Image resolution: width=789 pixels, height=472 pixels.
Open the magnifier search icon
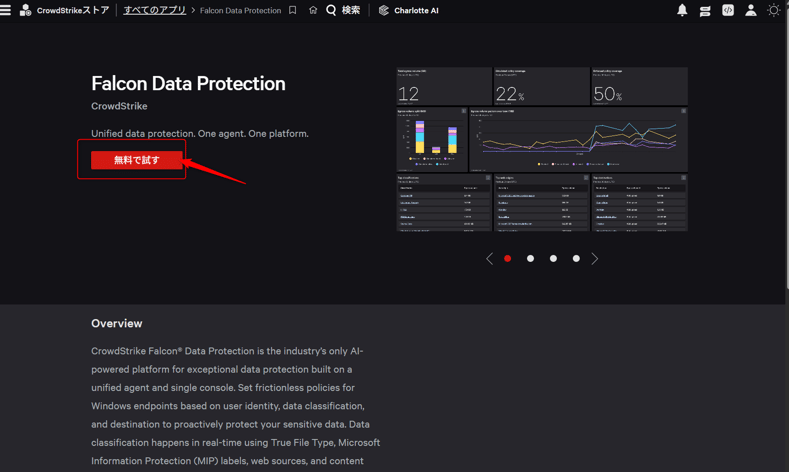click(x=331, y=10)
